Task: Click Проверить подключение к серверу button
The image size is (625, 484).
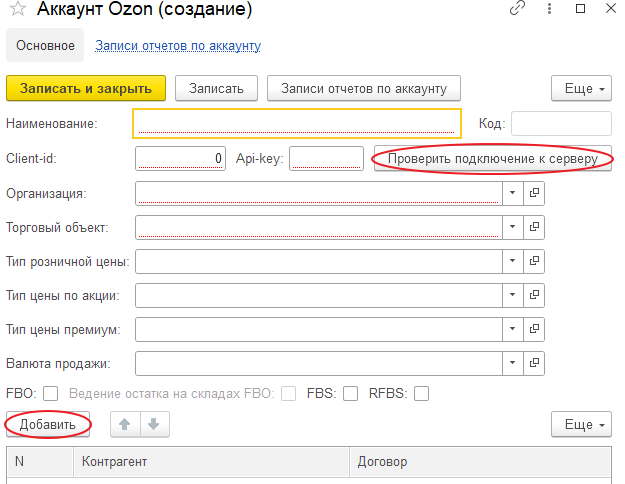Action: (x=493, y=159)
